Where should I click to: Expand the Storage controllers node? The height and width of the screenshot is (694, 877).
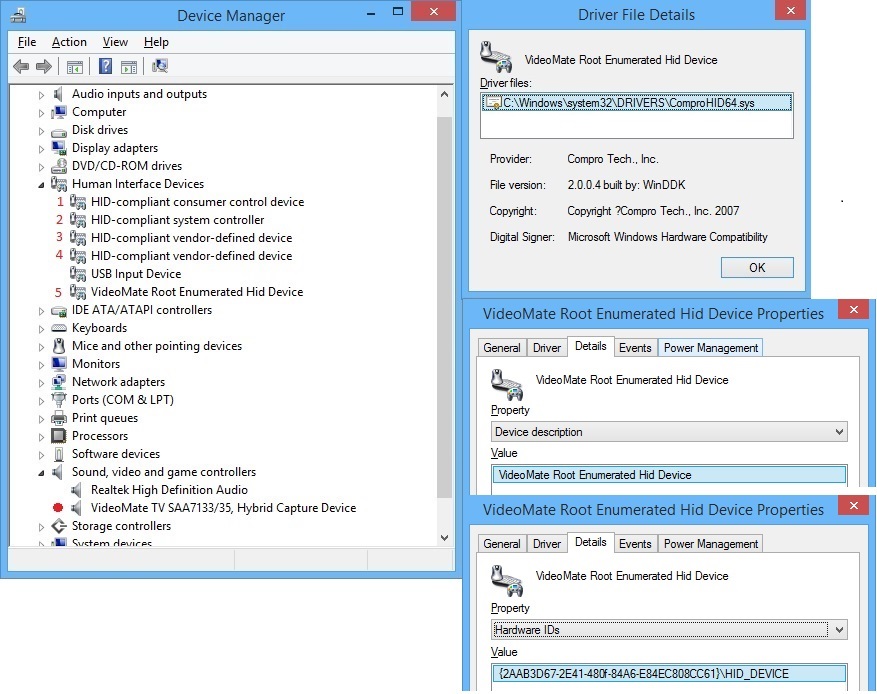(x=41, y=527)
